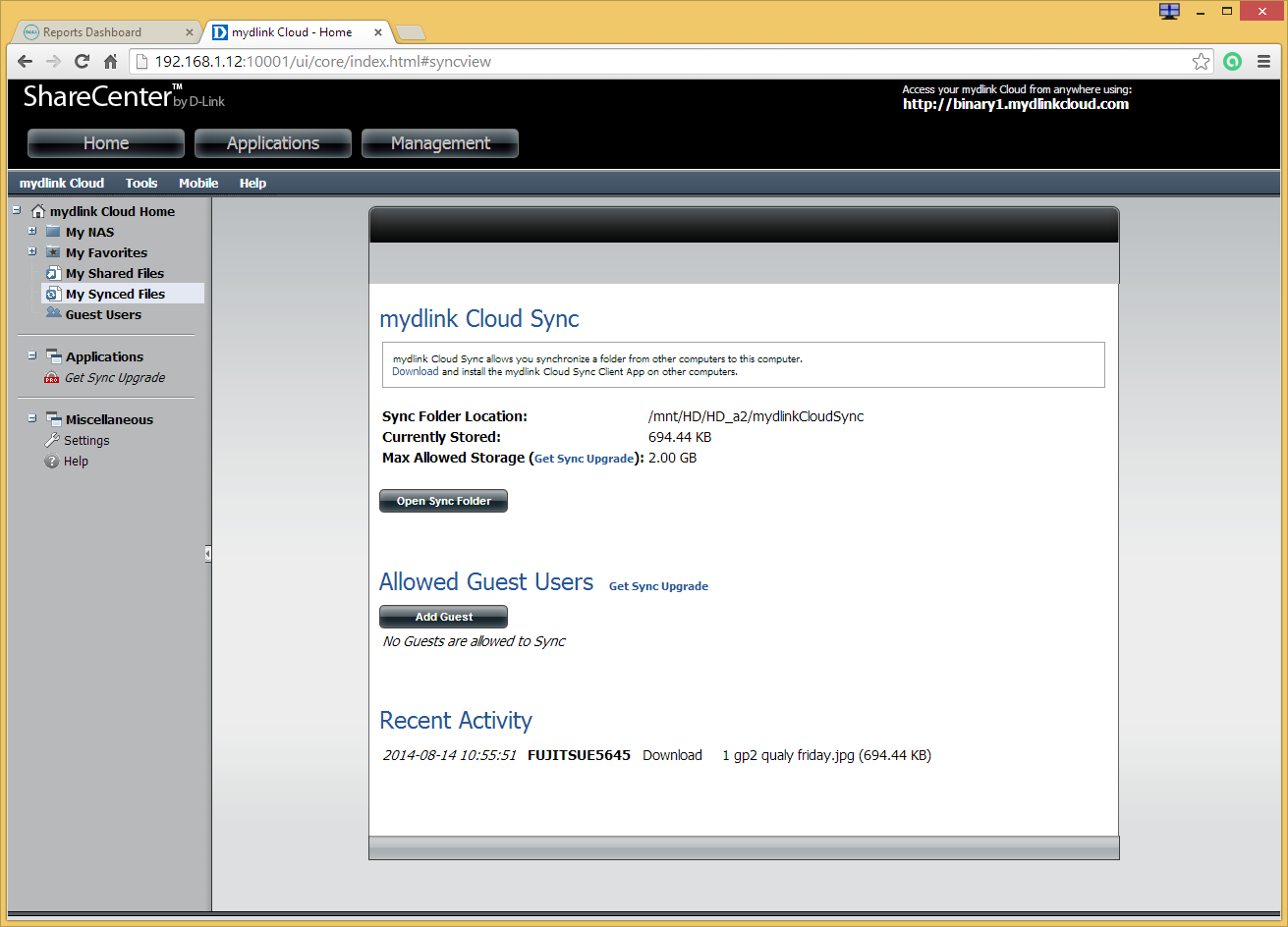Click the Miscellaneous section icon
Screen dimensions: 1288x927
pyautogui.click(x=53, y=419)
